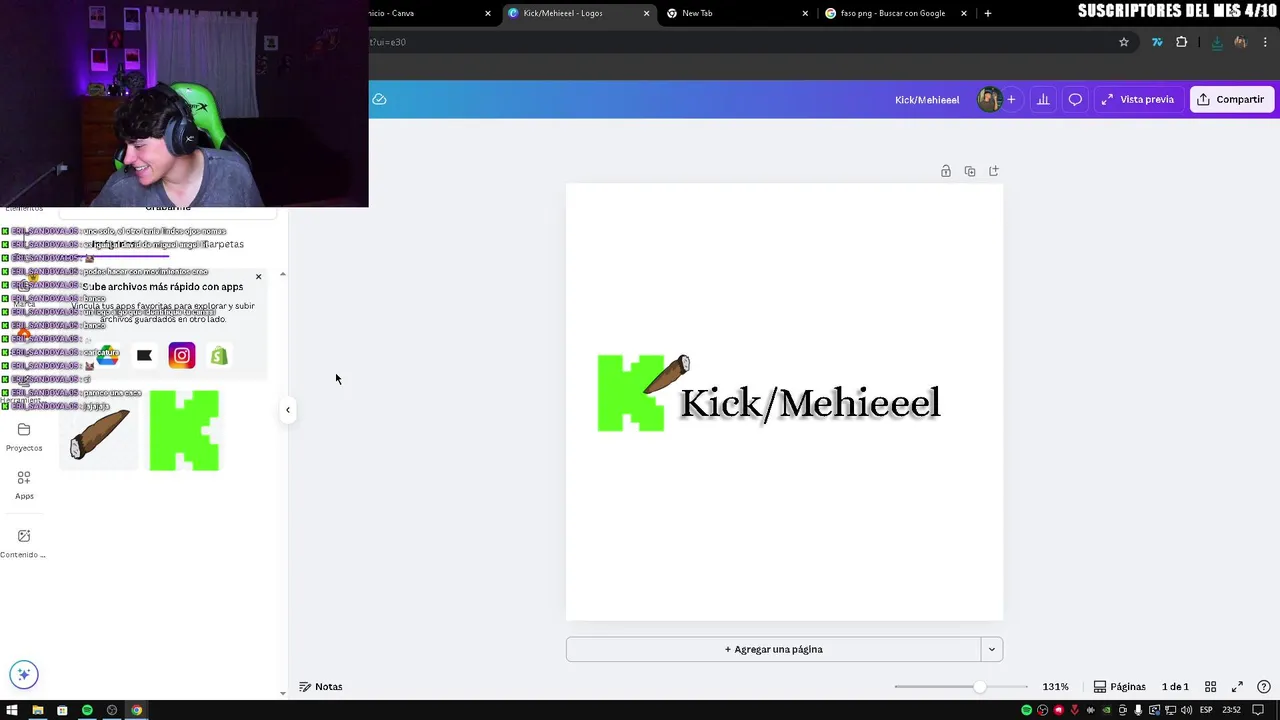Screen dimensions: 1280x720
Task: Click the 1 de 1 page indicator
Action: tap(1175, 687)
